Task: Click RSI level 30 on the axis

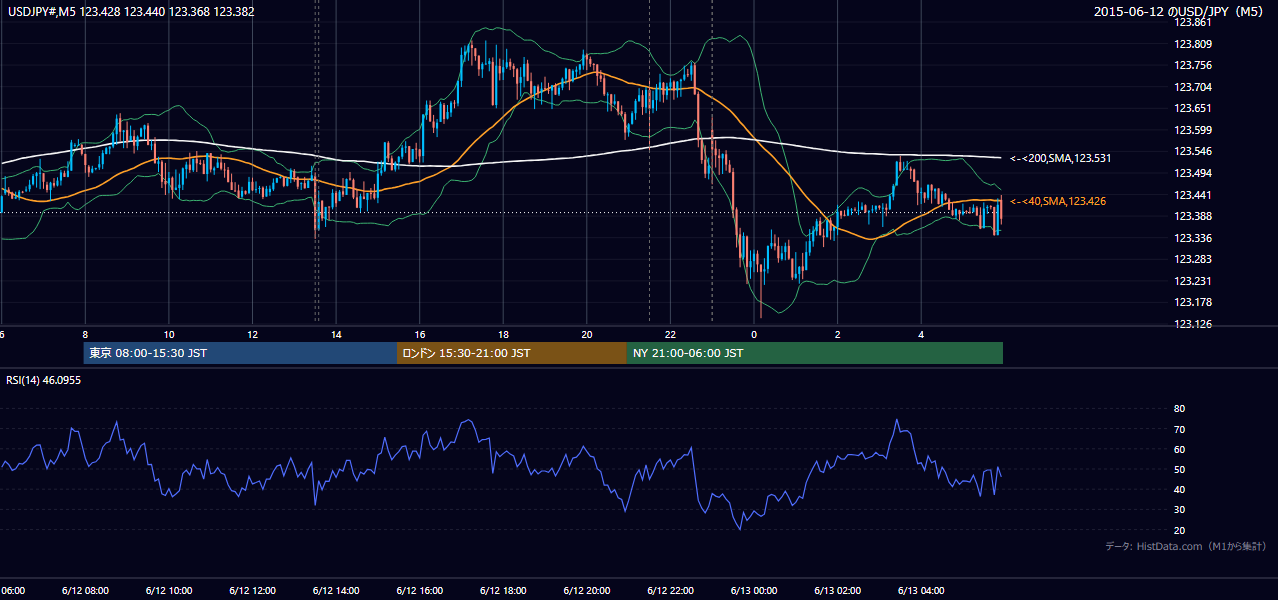Action: point(1180,510)
